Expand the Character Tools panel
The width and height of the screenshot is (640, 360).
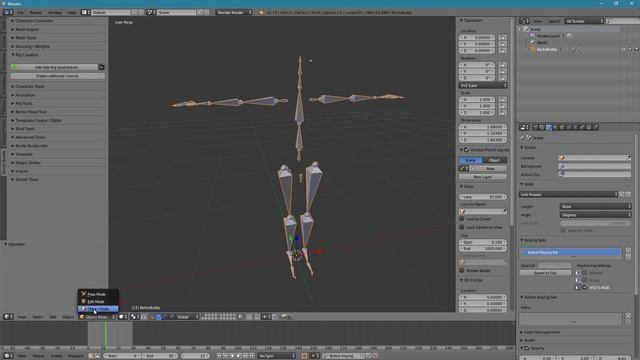29,87
